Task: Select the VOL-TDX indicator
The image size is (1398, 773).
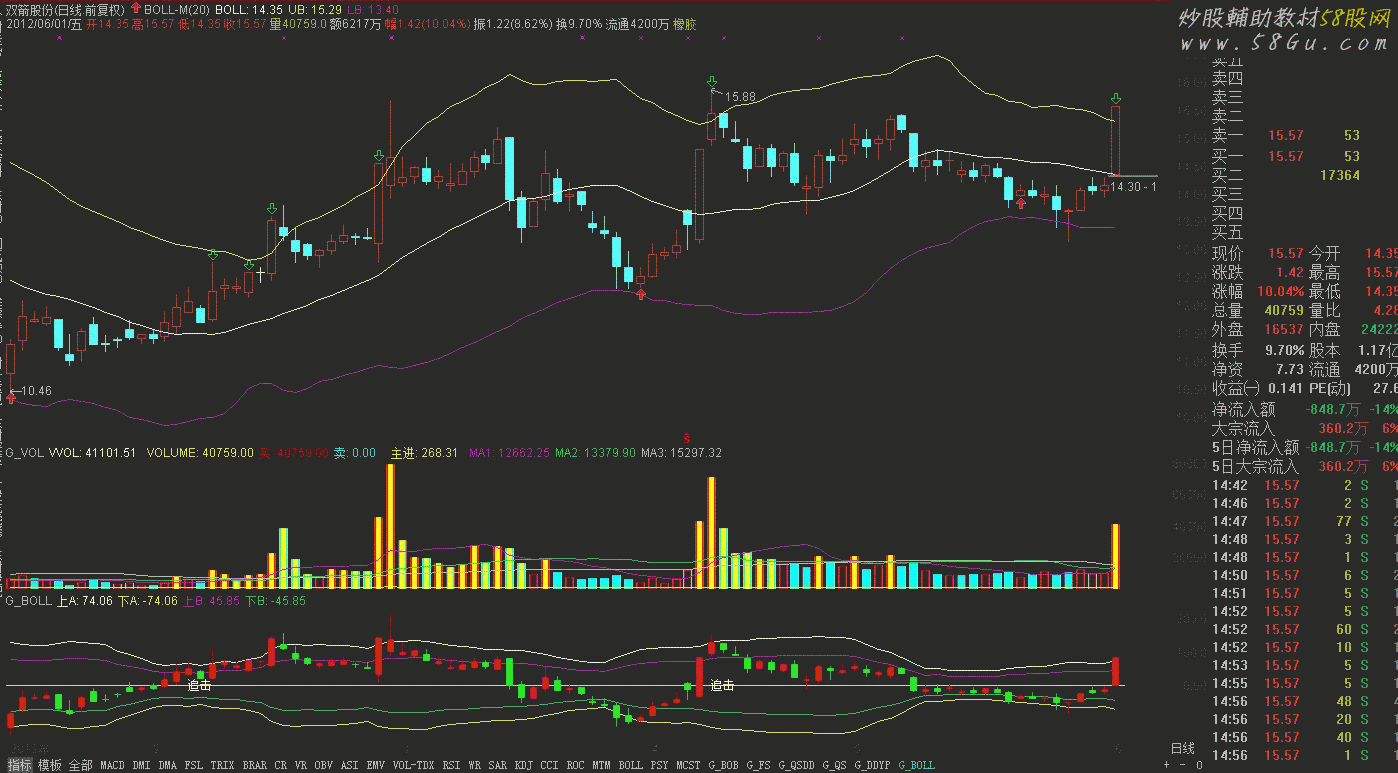Action: (413, 765)
